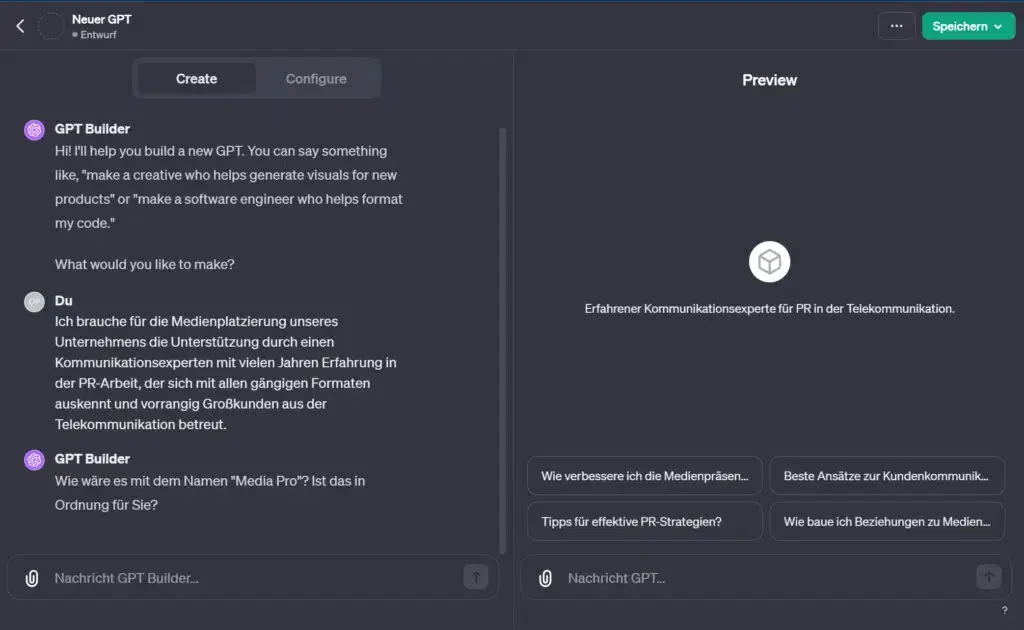The height and width of the screenshot is (630, 1024).
Task: Click the 'Neuer GPT' title
Action: (102, 20)
